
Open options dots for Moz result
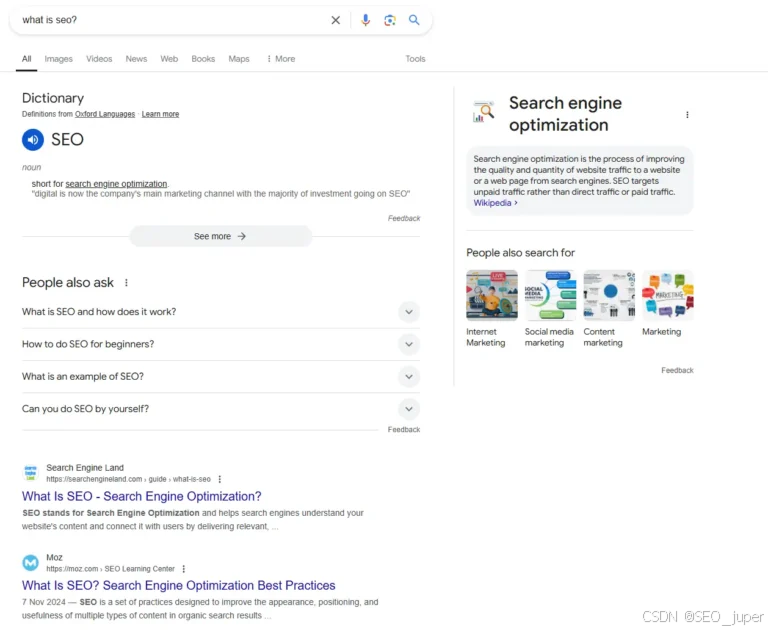pyautogui.click(x=184, y=569)
